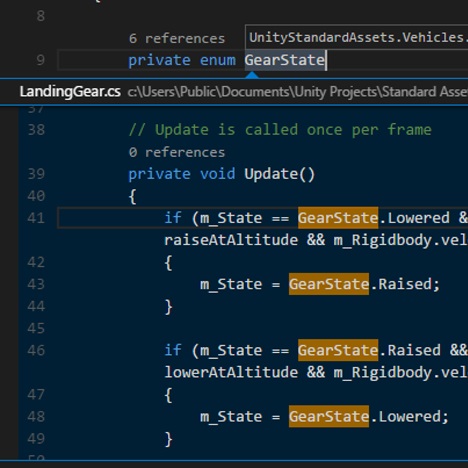The width and height of the screenshot is (468, 468).
Task: Click the "enum" keyword on line 9
Action: [x=218, y=60]
